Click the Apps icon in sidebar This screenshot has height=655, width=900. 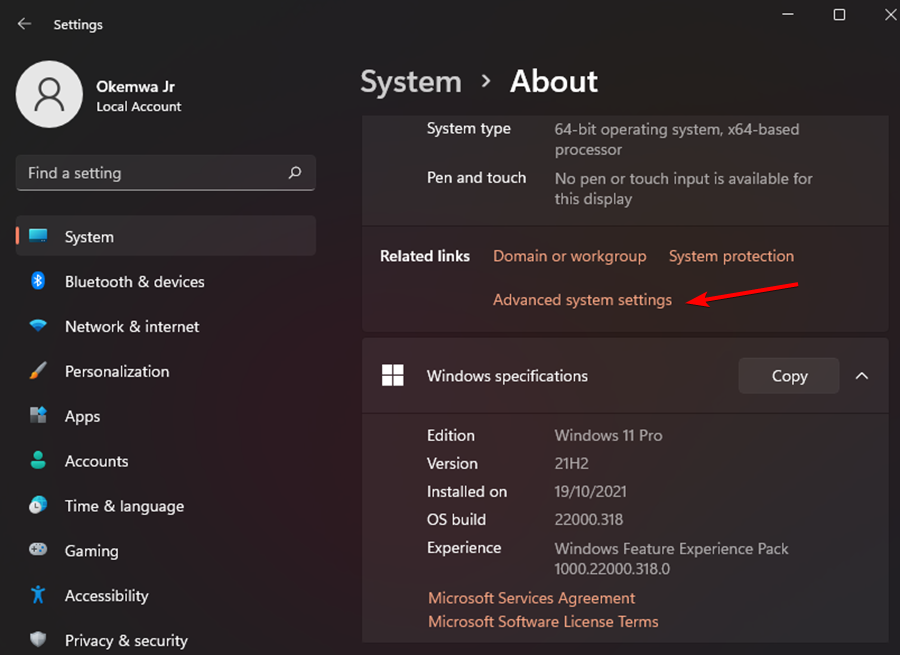click(38, 416)
